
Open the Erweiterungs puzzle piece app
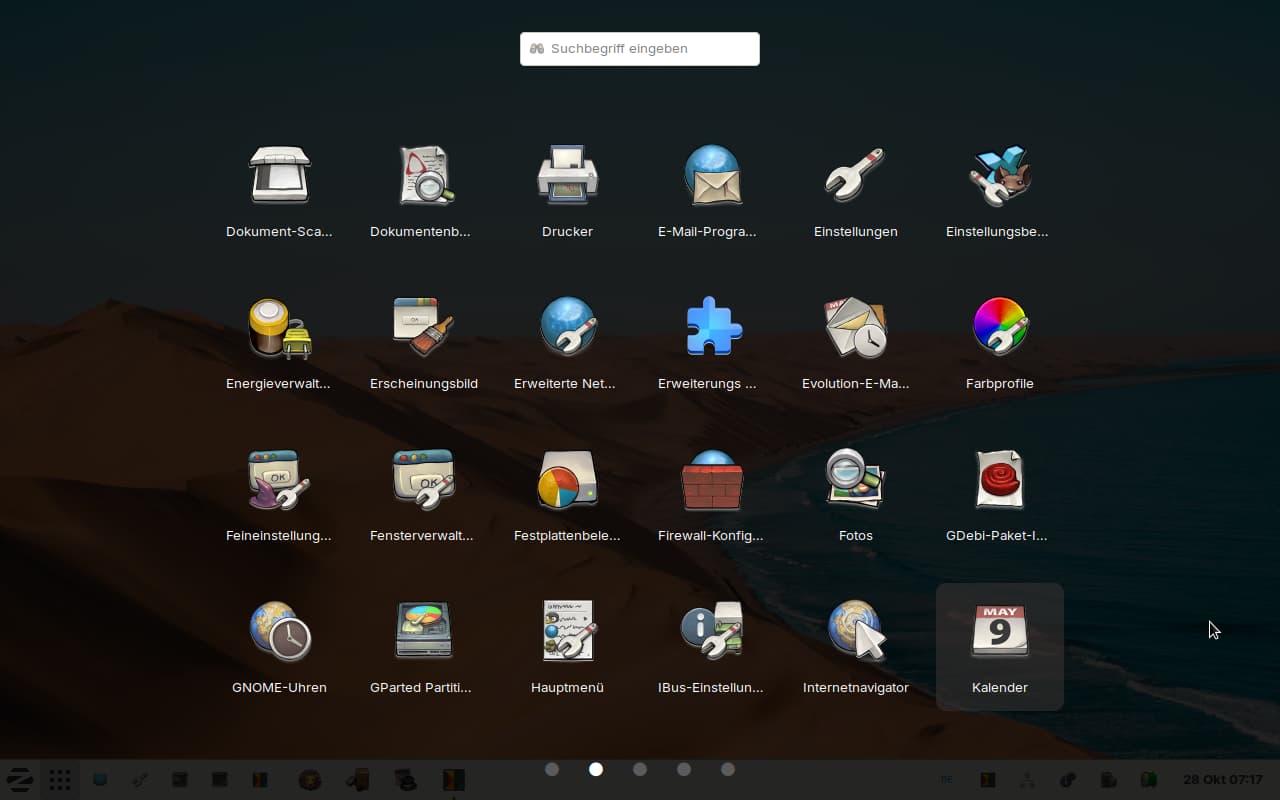click(711, 328)
